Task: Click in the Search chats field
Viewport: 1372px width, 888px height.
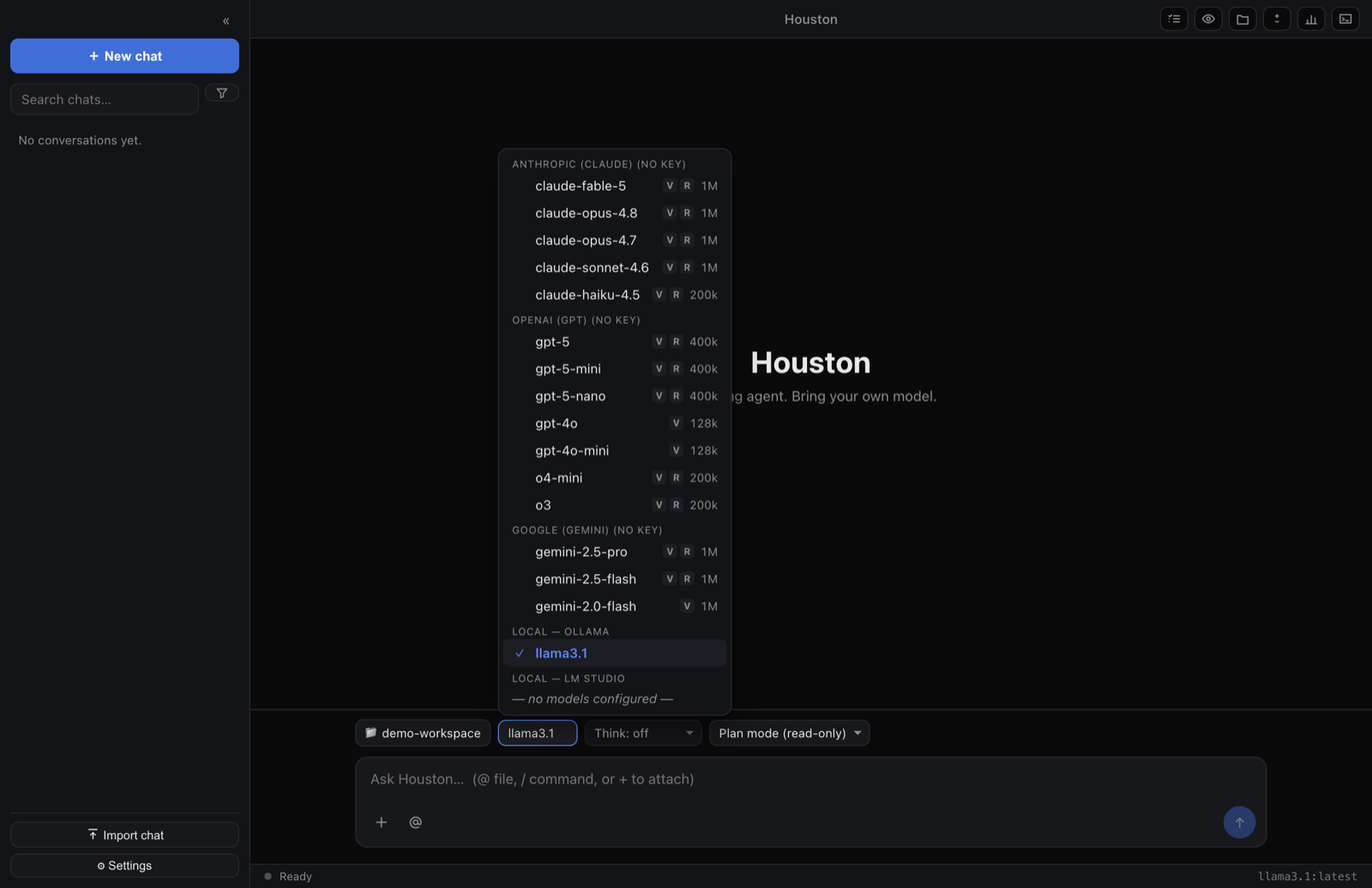Action: [x=105, y=100]
